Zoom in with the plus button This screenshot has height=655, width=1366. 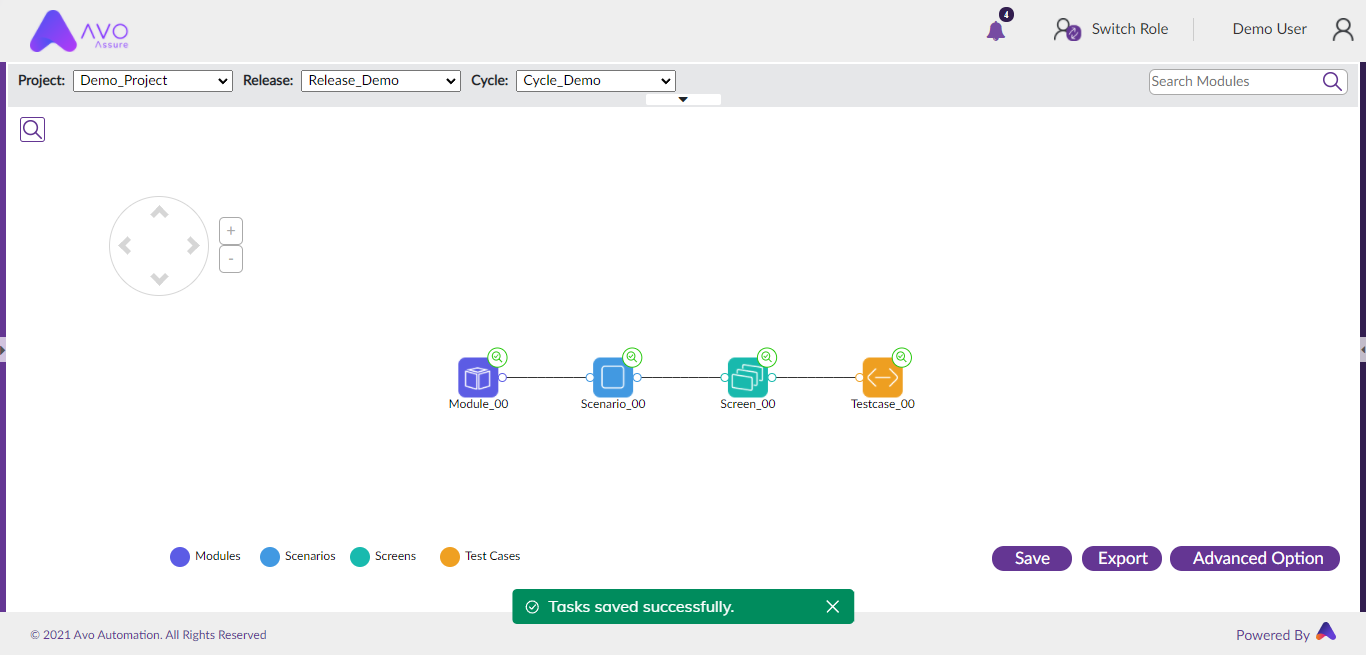tap(231, 231)
